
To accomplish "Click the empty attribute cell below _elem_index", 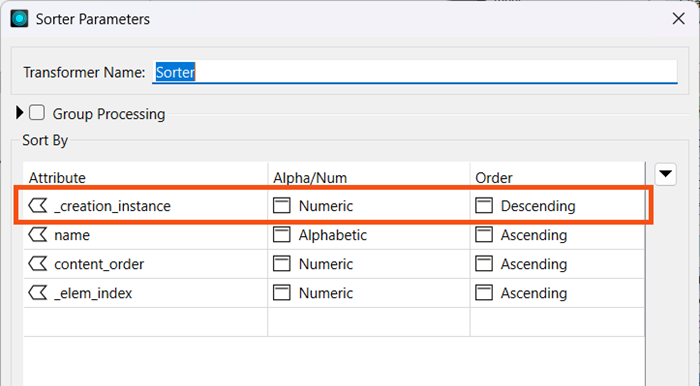I will pos(146,322).
